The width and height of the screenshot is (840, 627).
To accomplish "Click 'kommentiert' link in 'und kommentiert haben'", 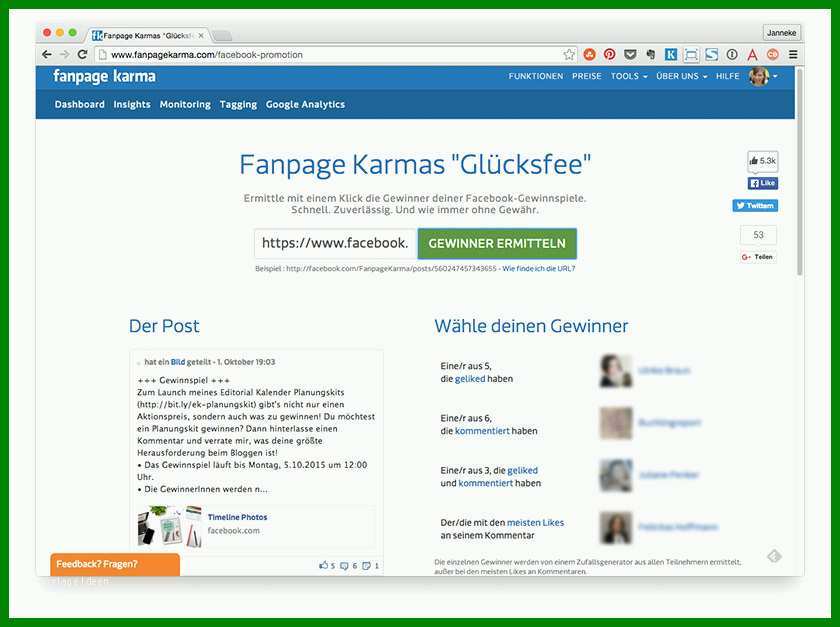I will click(x=486, y=483).
